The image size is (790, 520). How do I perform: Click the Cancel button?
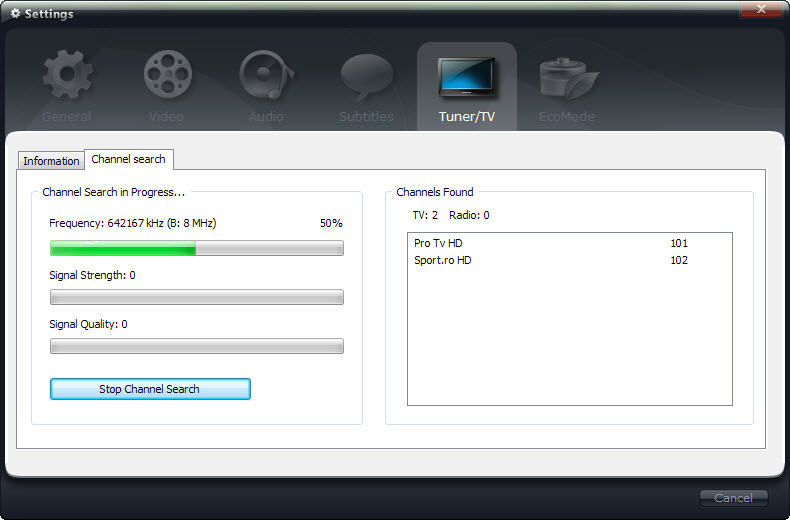(x=734, y=498)
